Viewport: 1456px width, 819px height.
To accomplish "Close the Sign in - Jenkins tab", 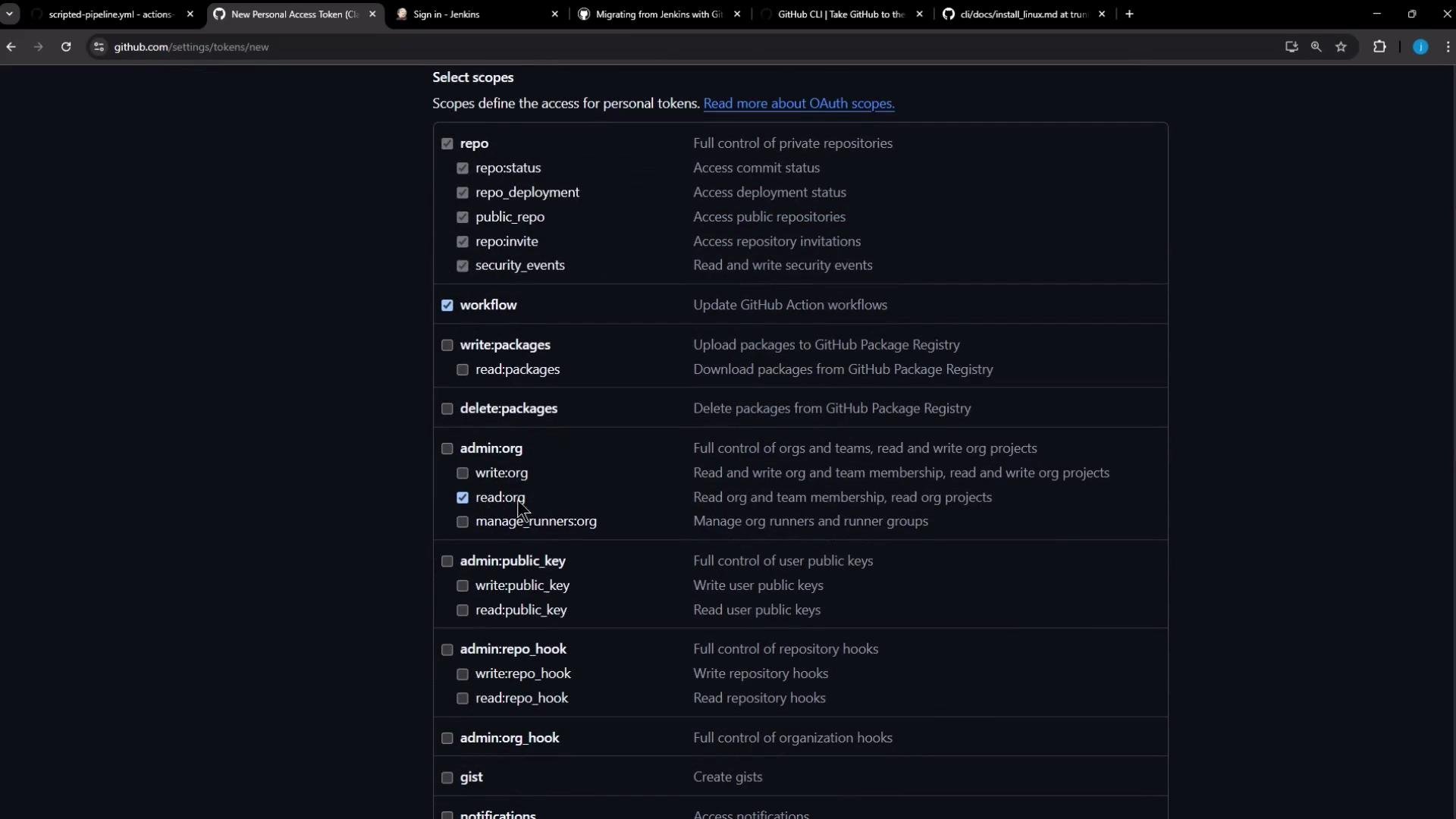I will pyautogui.click(x=554, y=14).
